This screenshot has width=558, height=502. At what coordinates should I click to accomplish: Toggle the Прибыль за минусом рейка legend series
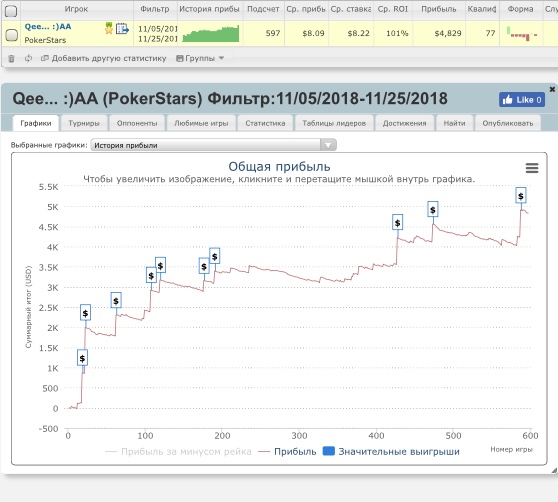click(178, 452)
